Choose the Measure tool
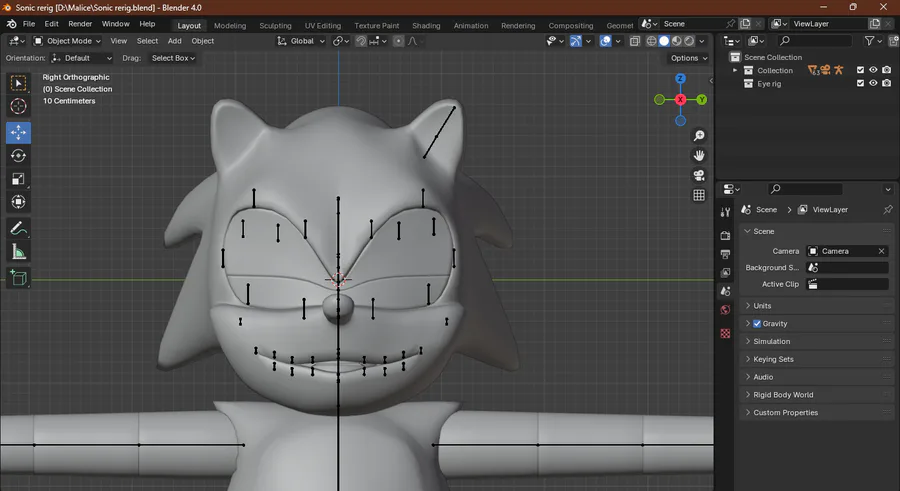The width and height of the screenshot is (900, 491). pos(18,252)
